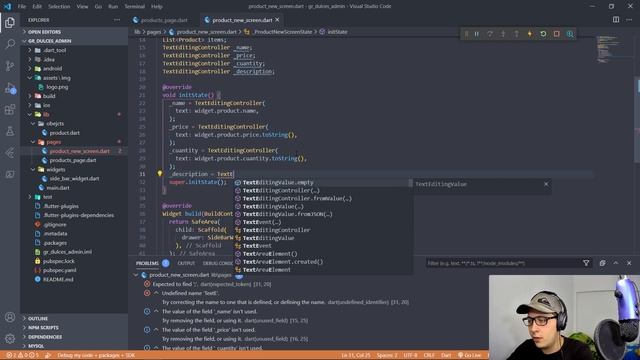Restart the debug session
The image size is (640, 360).
(543, 34)
